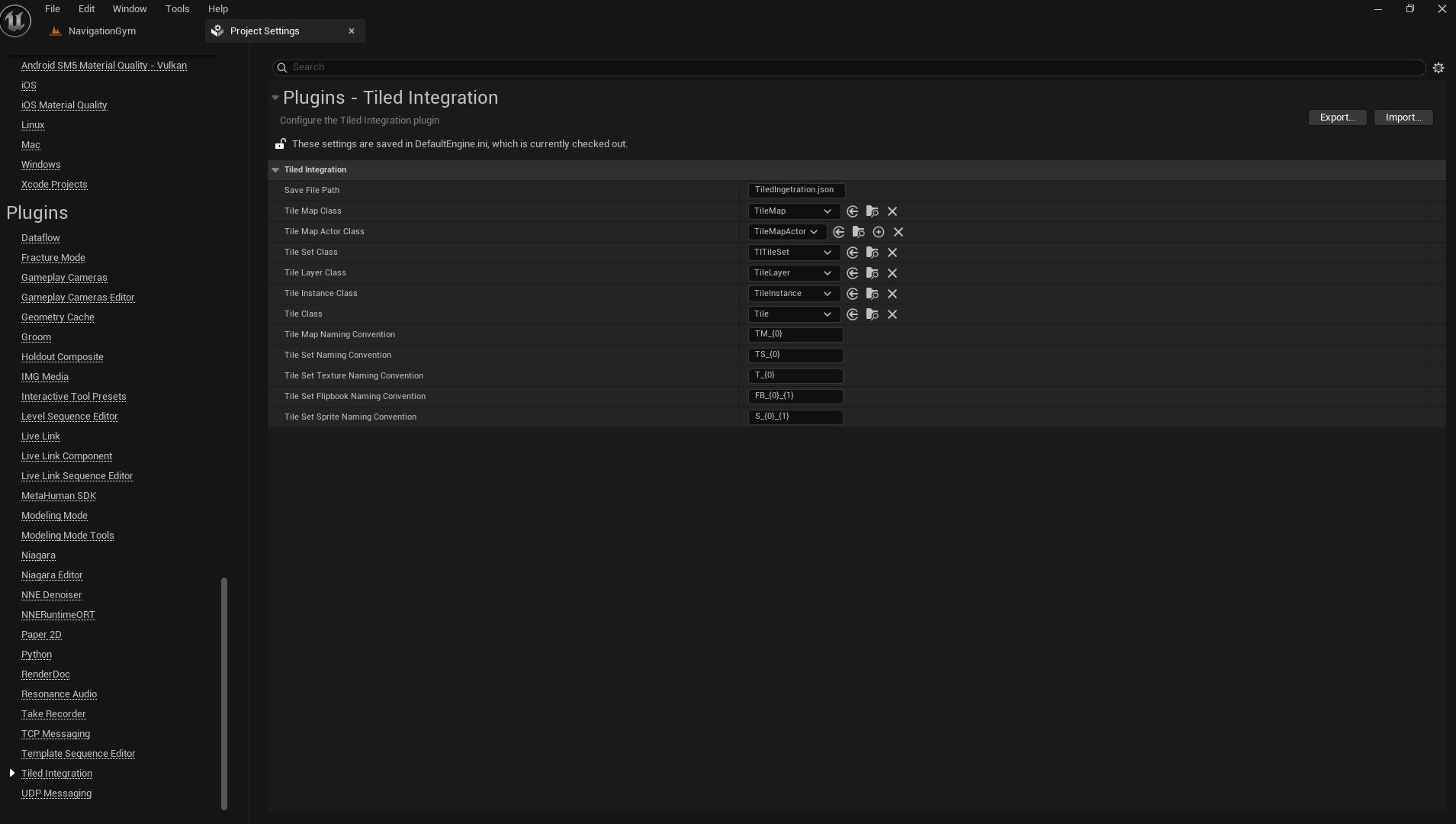
Task: Edit Tile Map Naming Convention field
Action: click(795, 334)
